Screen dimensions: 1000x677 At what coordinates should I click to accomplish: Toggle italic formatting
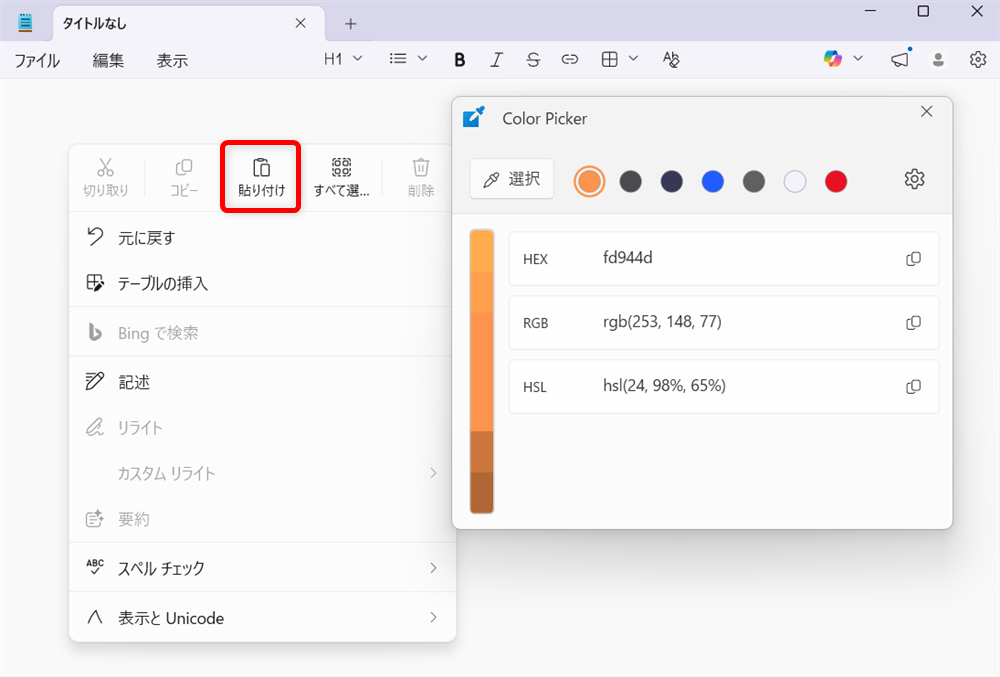496,59
